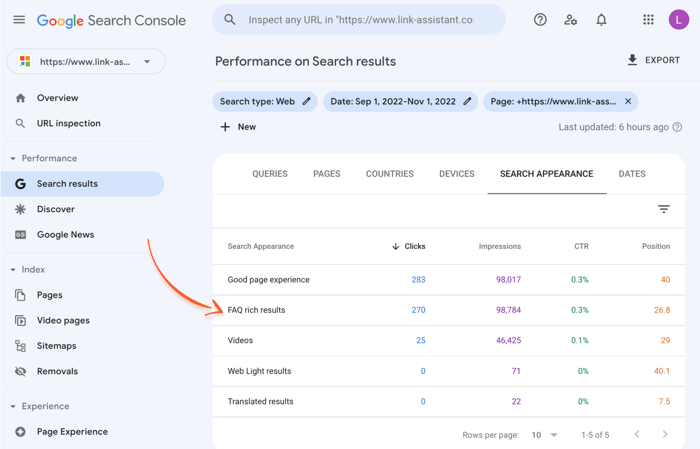
Task: Click the clicks value '270'
Action: 418,310
